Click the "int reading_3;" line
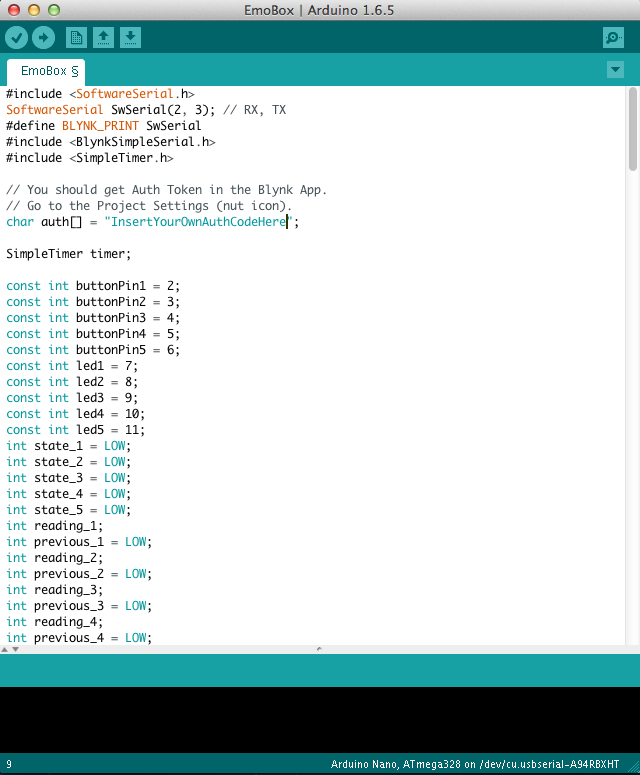The height and width of the screenshot is (775, 640). click(55, 590)
